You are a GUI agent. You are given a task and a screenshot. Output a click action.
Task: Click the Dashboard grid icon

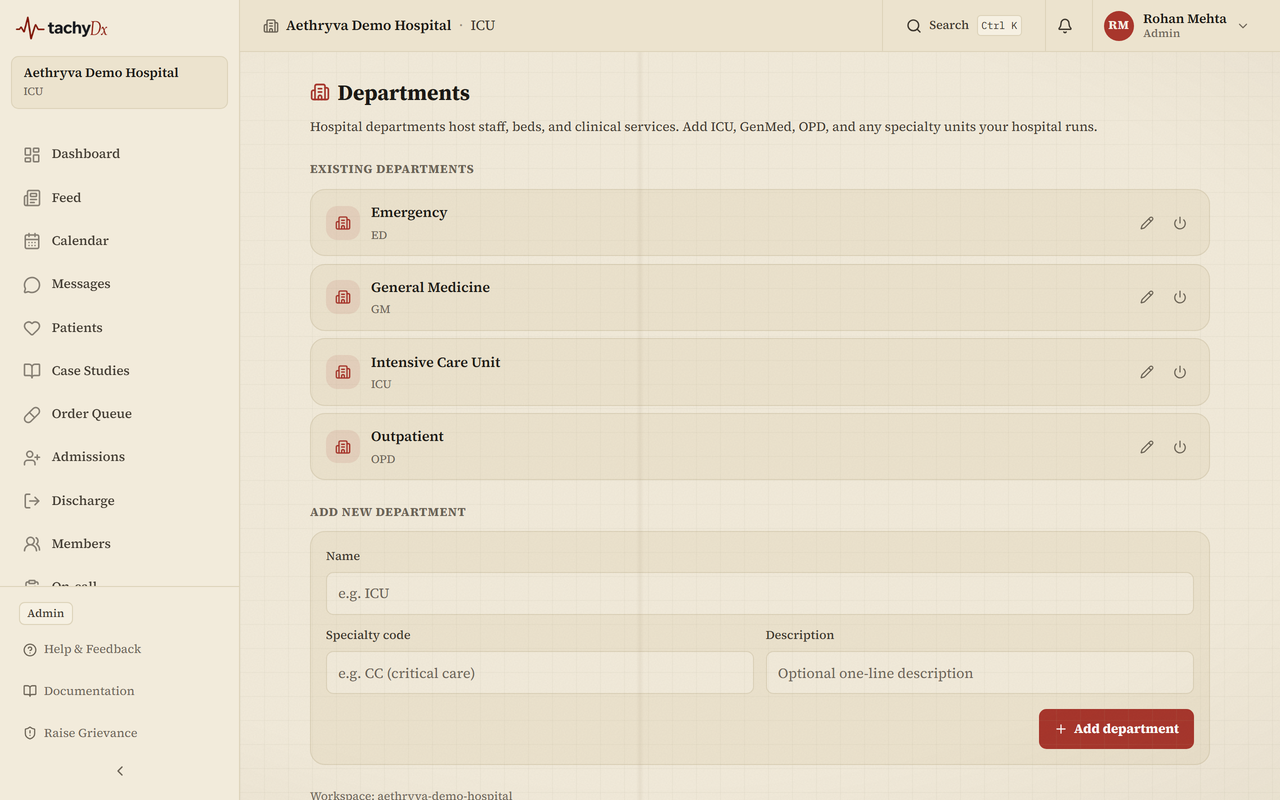tap(32, 154)
